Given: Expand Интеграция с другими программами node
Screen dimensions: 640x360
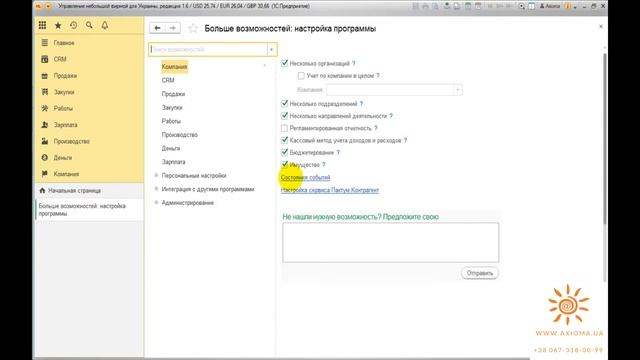Looking at the screenshot, I should coord(156,189).
